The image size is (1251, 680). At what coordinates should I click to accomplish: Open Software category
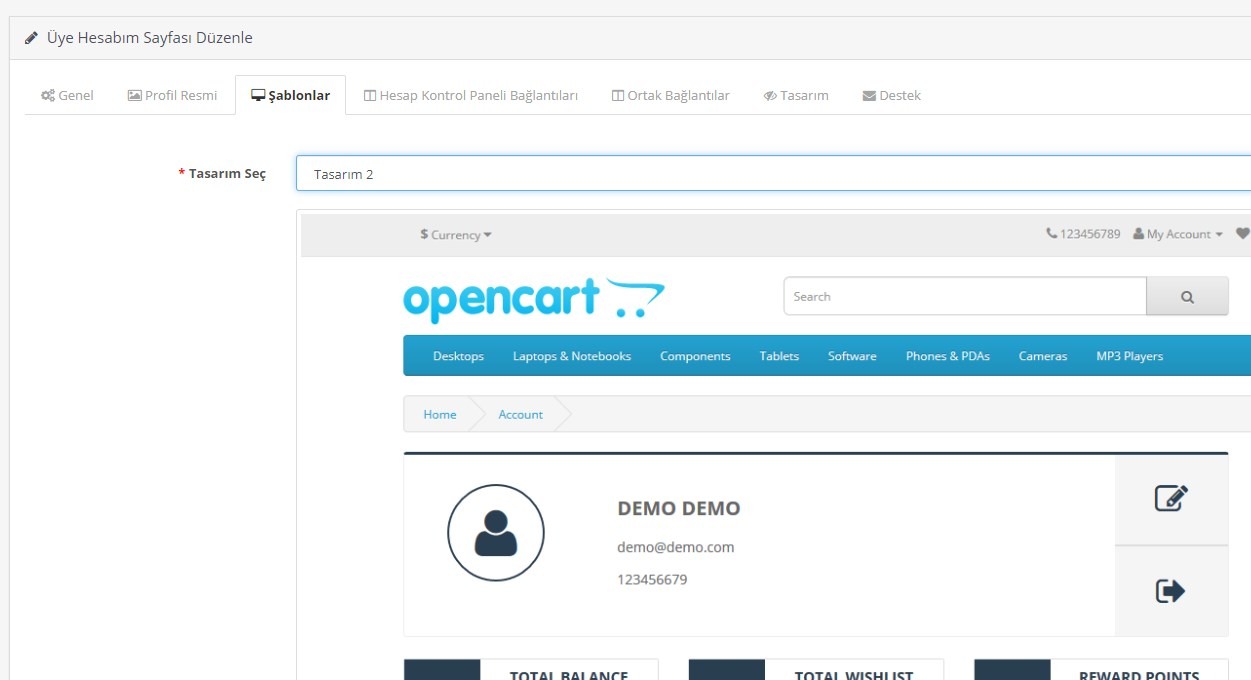pyautogui.click(x=852, y=356)
